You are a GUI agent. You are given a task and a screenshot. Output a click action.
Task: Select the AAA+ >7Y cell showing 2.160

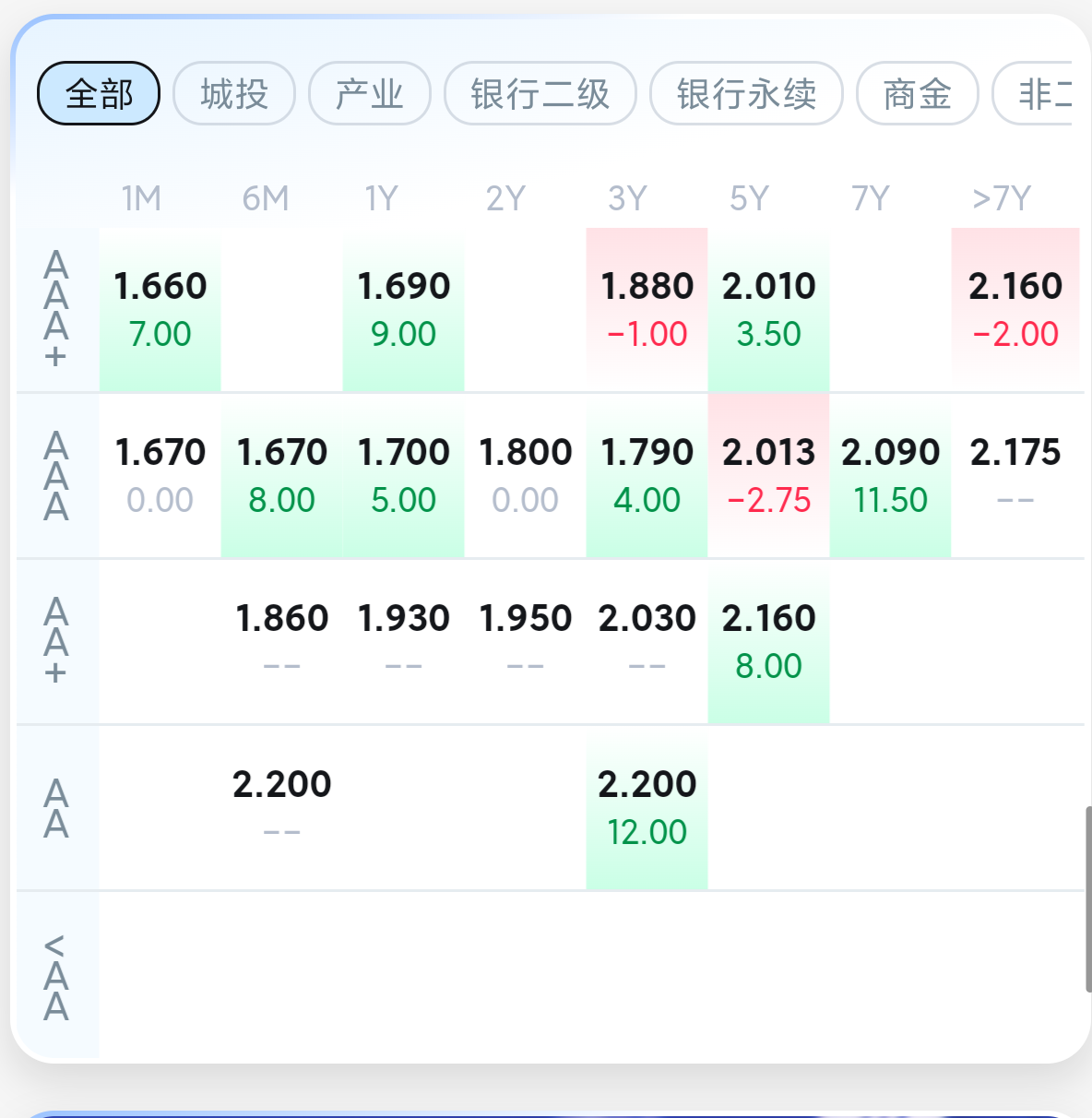[x=1015, y=310]
